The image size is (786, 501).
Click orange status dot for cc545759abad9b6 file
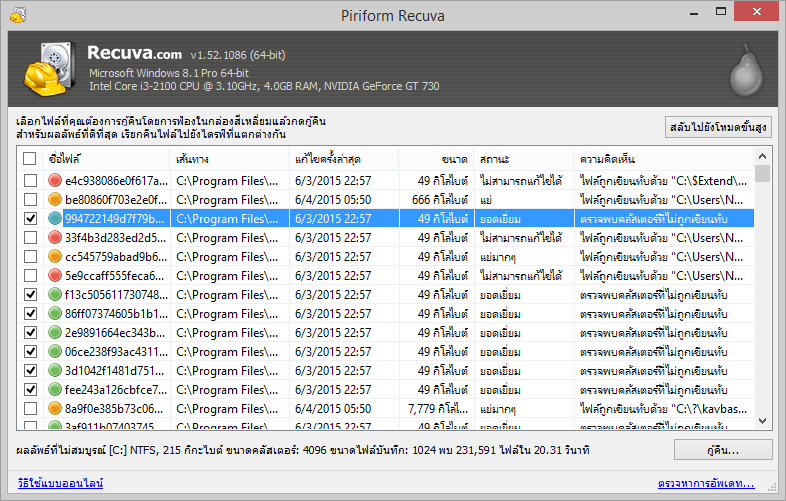coord(55,257)
